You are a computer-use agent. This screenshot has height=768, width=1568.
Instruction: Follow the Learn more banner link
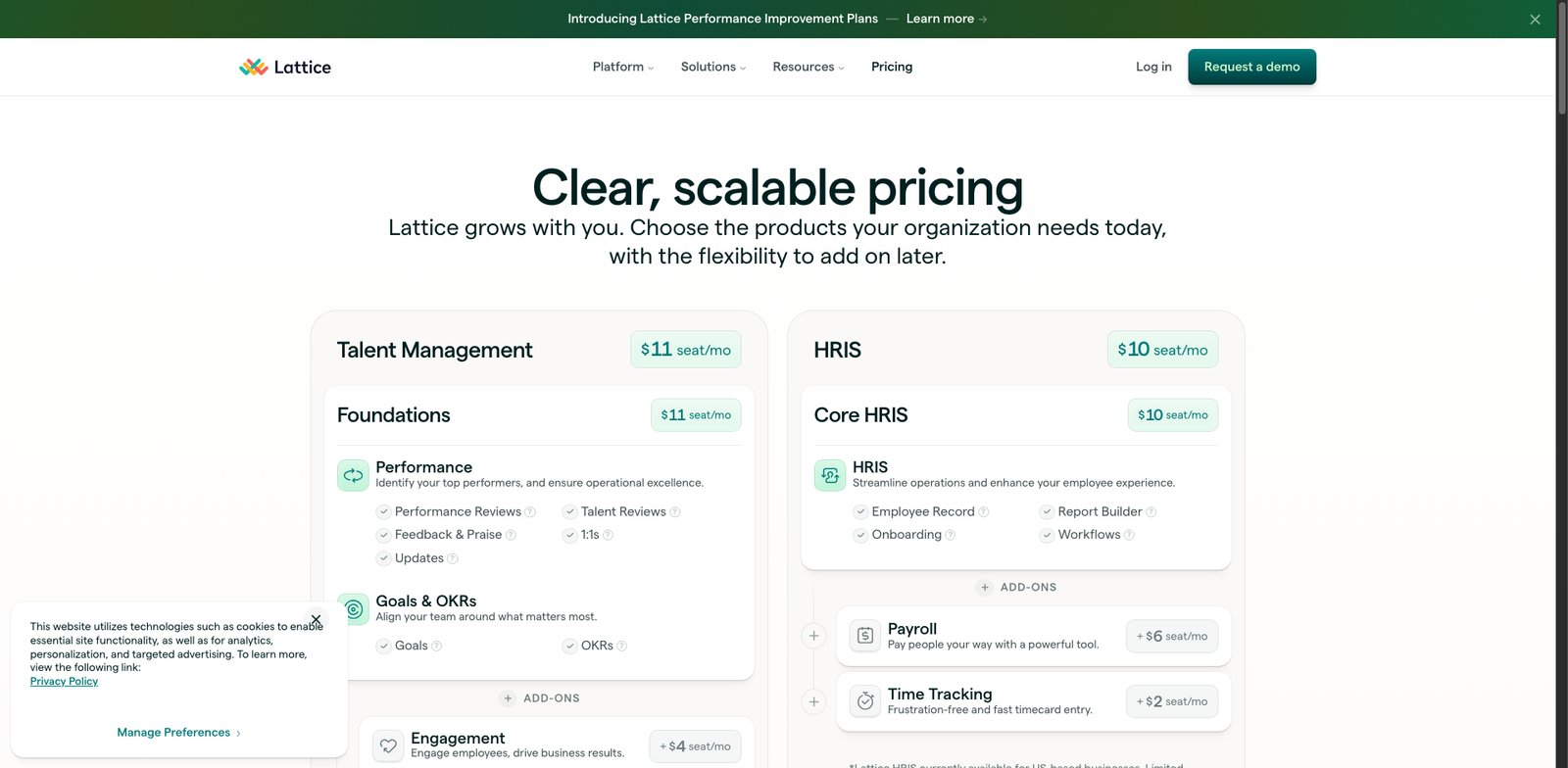point(947,19)
